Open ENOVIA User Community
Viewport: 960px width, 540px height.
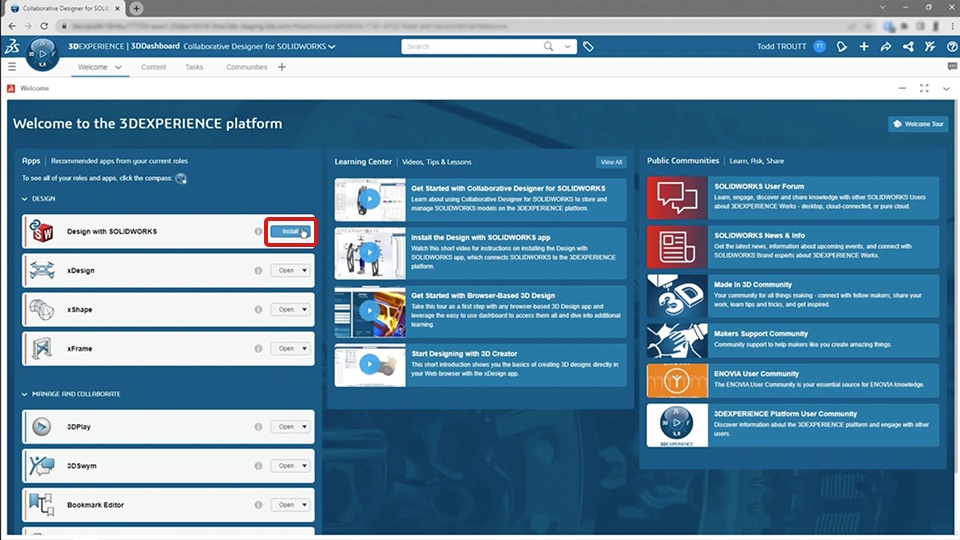pyautogui.click(x=792, y=380)
